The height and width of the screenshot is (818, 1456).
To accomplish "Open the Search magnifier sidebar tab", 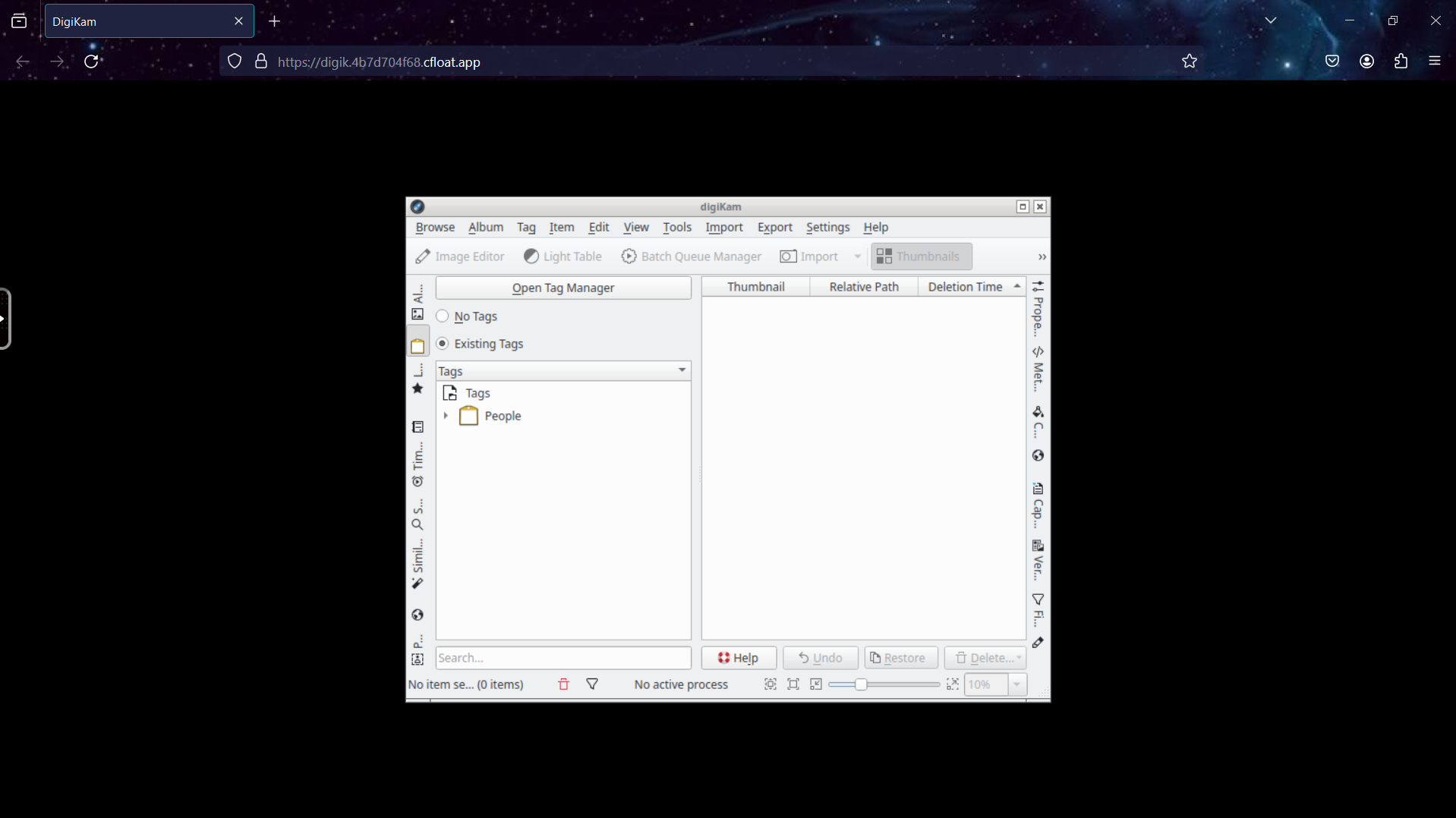I will pos(418,516).
